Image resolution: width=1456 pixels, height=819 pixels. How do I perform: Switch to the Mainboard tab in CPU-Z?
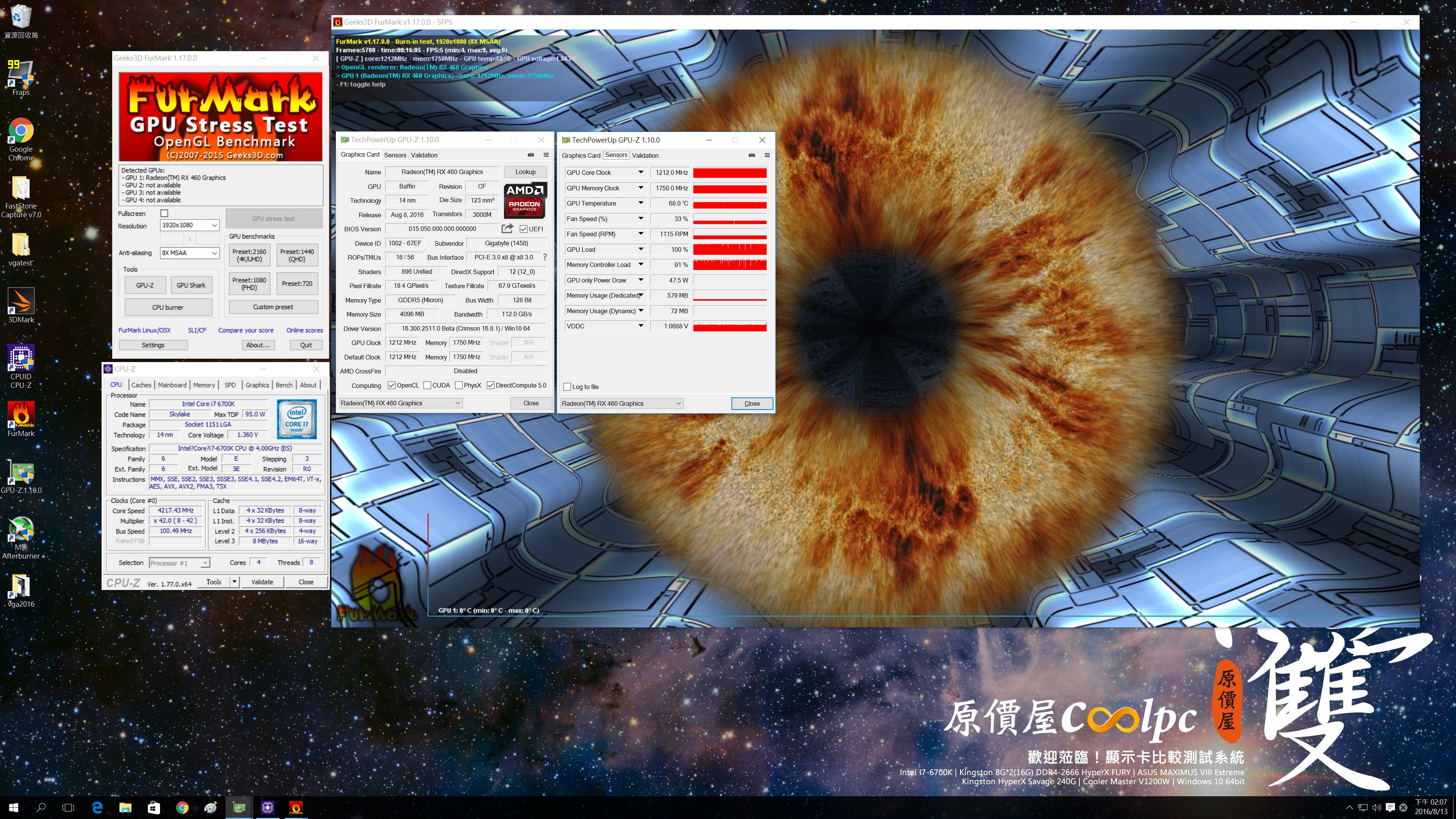coord(172,385)
